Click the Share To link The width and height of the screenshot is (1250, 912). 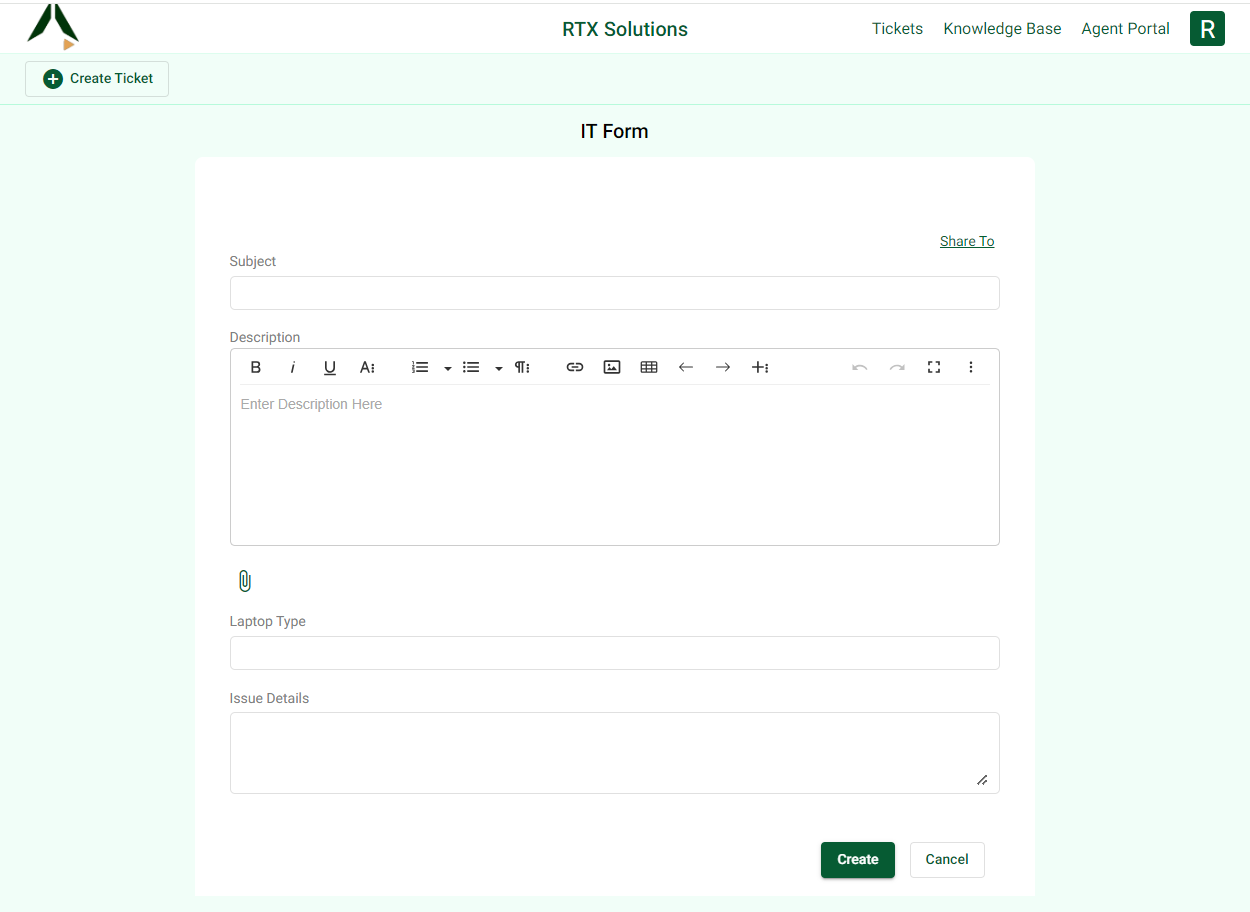(x=966, y=241)
